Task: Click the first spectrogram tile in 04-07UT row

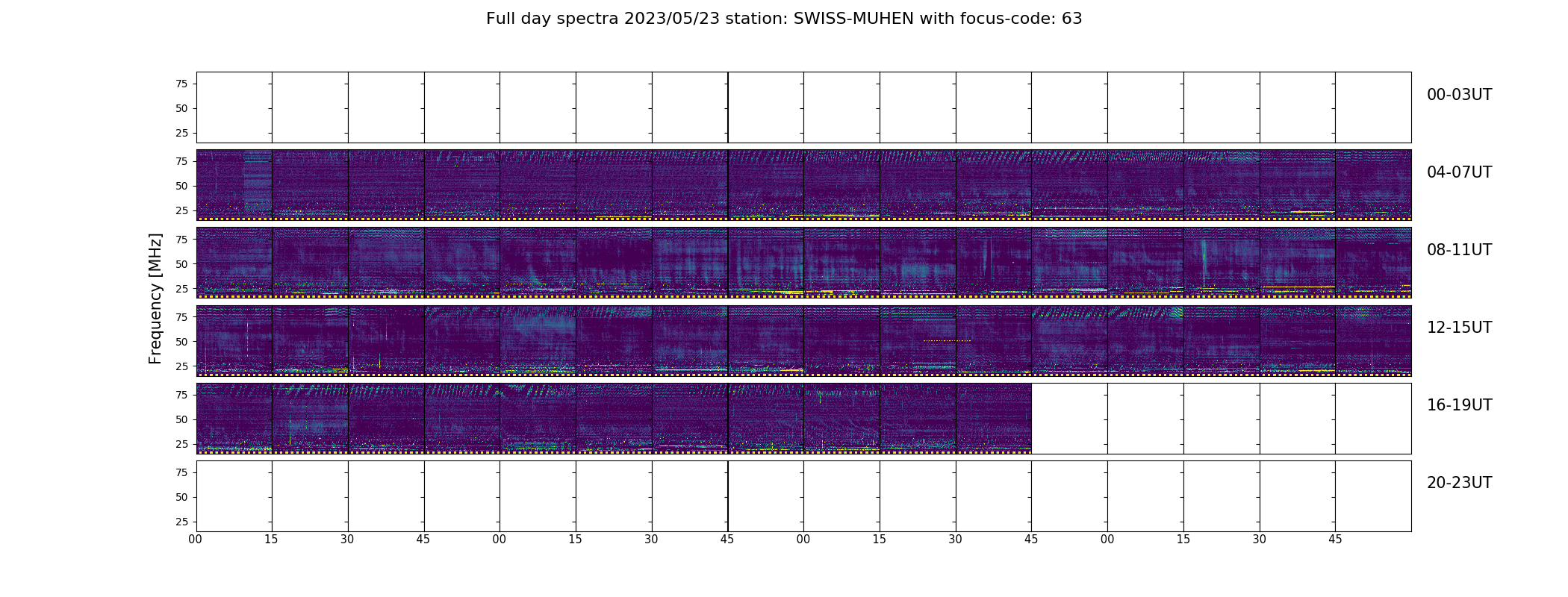Action: click(234, 185)
